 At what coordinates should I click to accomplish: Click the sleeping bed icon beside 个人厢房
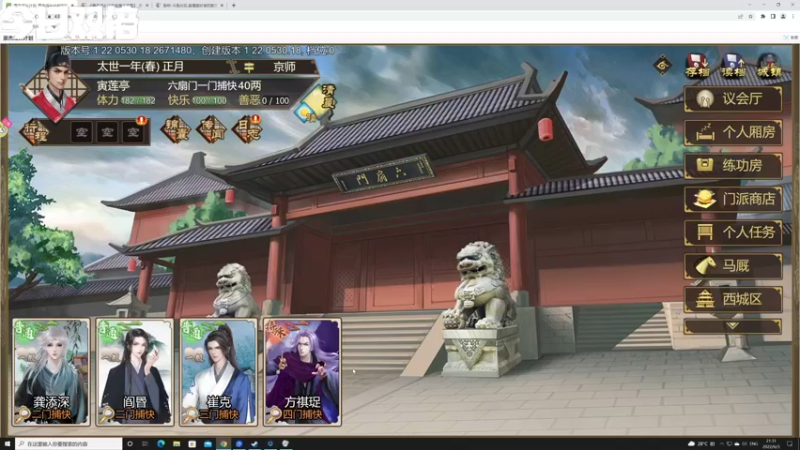pos(705,132)
